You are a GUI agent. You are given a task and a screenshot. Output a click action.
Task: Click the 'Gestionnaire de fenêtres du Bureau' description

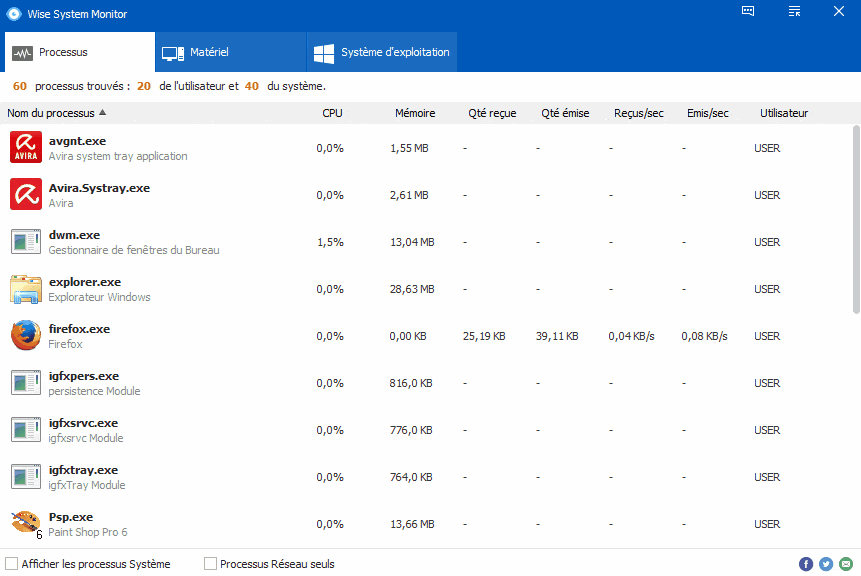pos(134,250)
